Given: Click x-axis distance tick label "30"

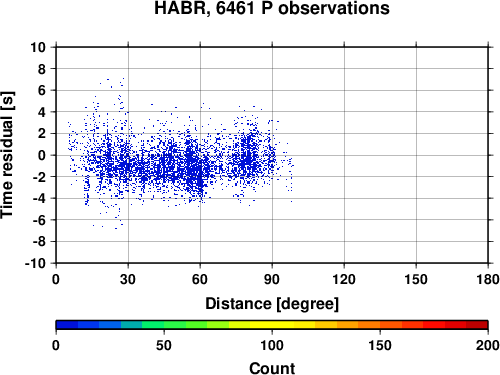Looking at the screenshot, I should 128,279.
